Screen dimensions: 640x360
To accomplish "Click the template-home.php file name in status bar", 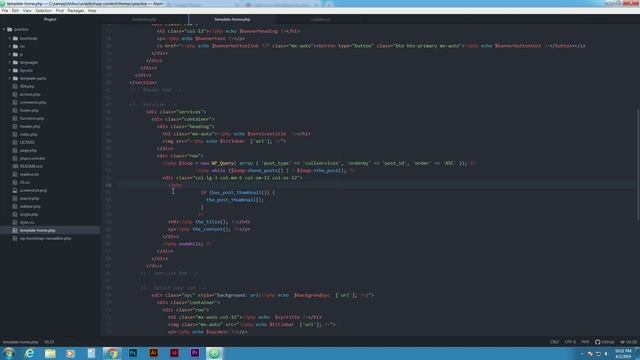I will 20,342.
